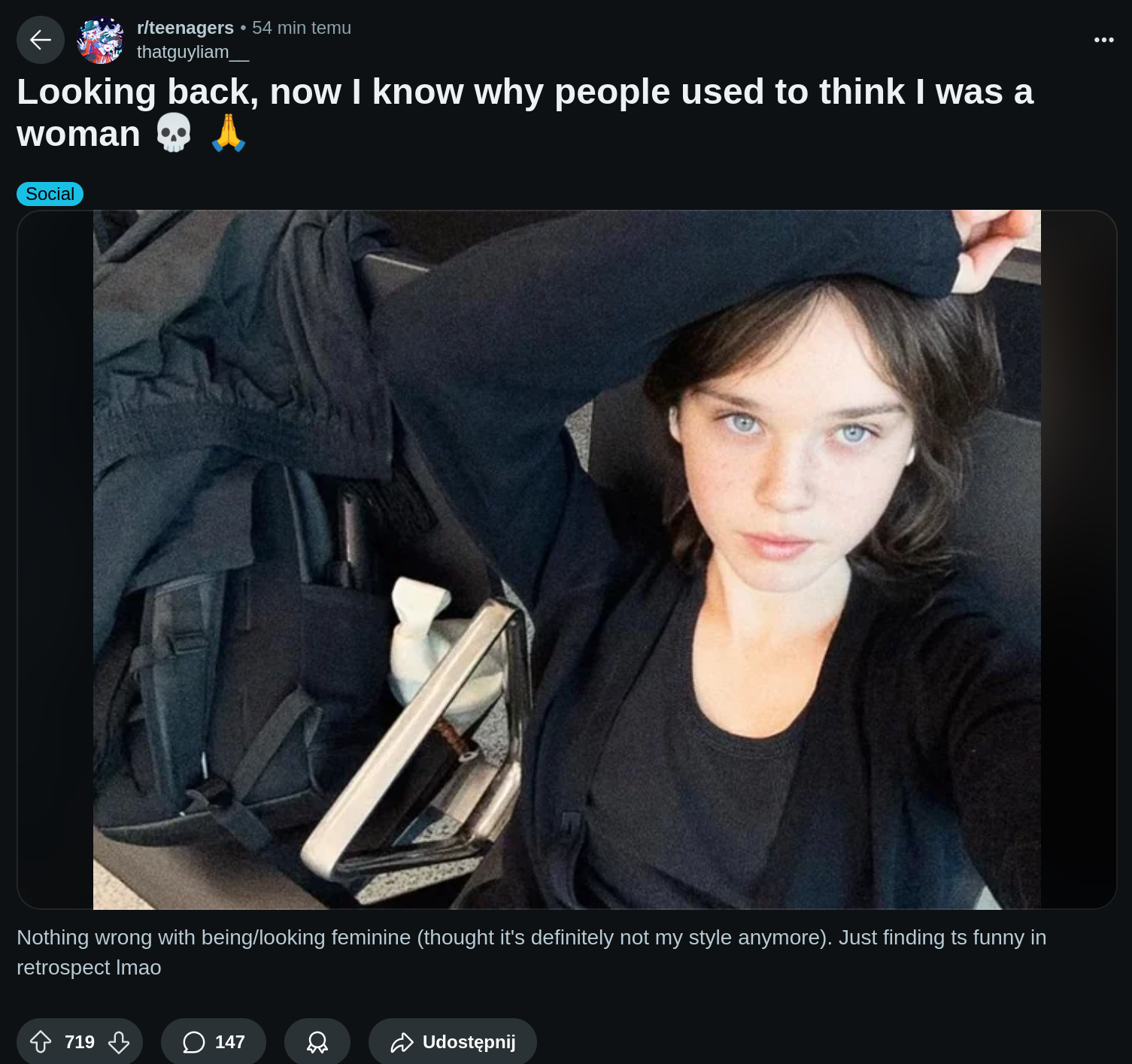The width and height of the screenshot is (1132, 1064).
Task: Visit the r/teenagers subreddit link
Action: coord(185,28)
